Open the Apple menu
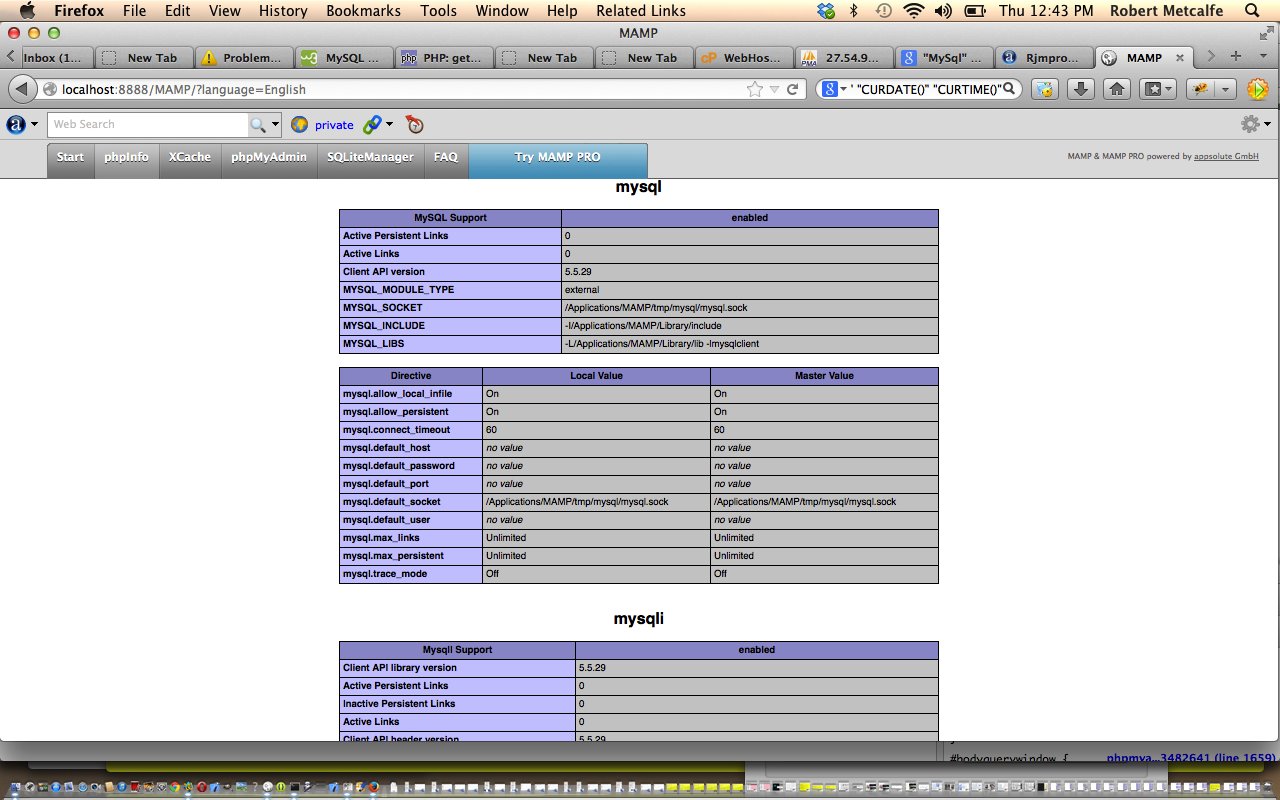This screenshot has width=1280, height=800. [27, 11]
